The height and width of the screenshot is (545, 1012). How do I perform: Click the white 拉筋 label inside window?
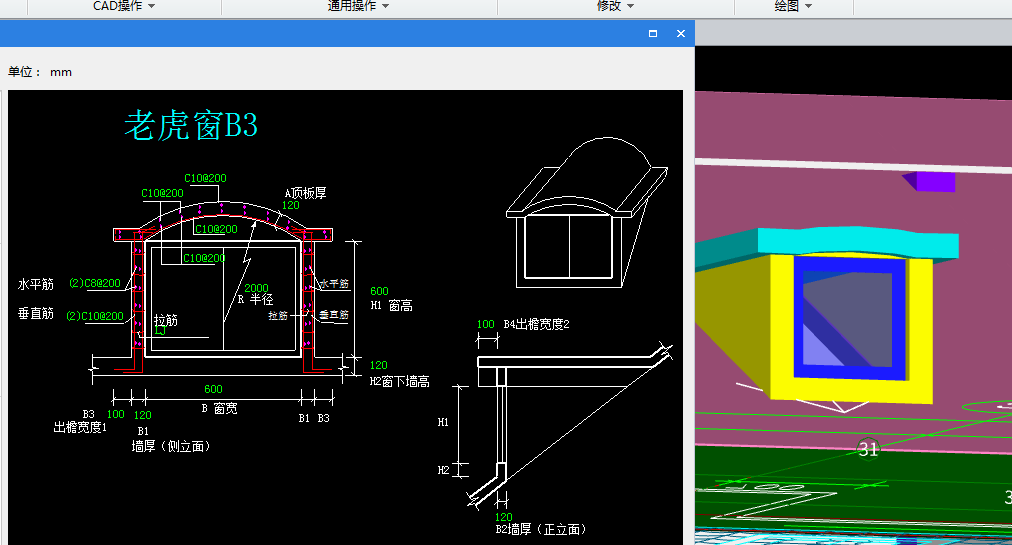pyautogui.click(x=166, y=320)
